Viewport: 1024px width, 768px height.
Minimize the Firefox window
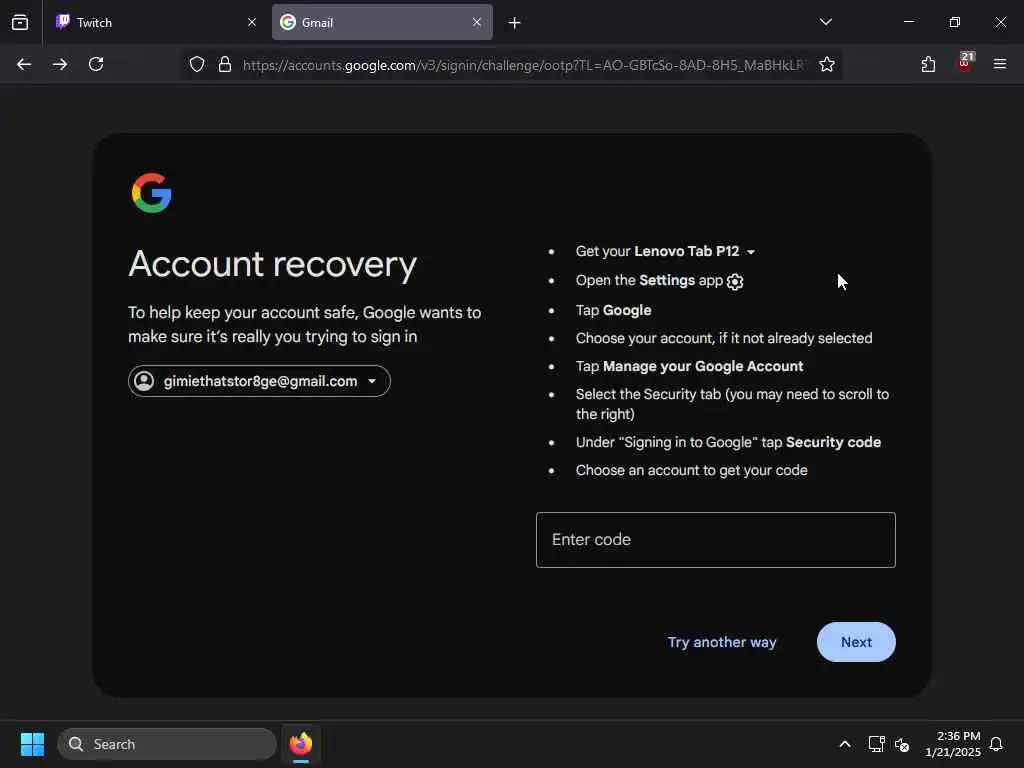click(x=909, y=22)
